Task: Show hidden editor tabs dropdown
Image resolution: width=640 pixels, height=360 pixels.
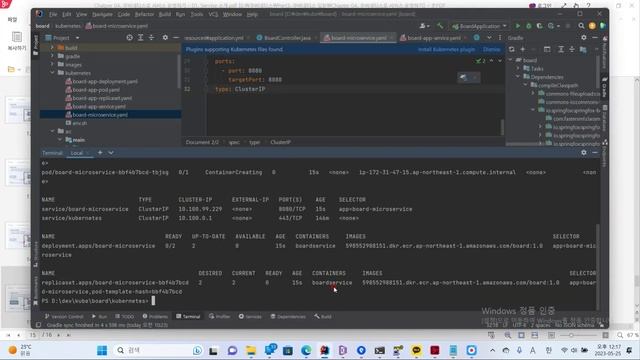Action: [x=489, y=38]
